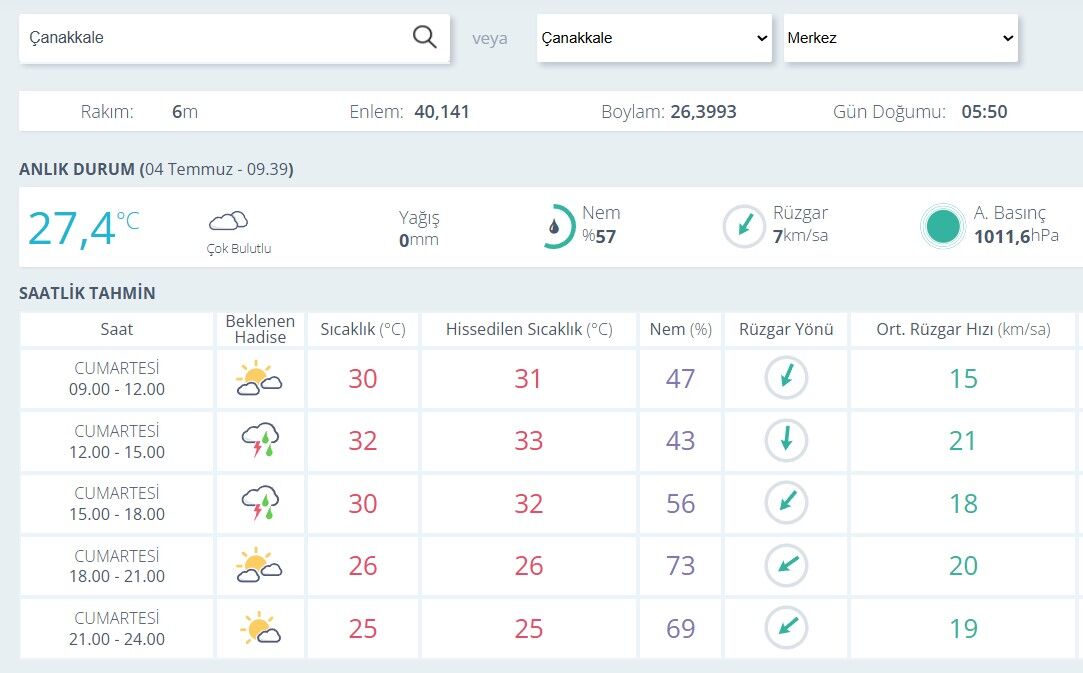Open the Merkez district dropdown
Viewport: 1083px width, 673px height.
(901, 38)
